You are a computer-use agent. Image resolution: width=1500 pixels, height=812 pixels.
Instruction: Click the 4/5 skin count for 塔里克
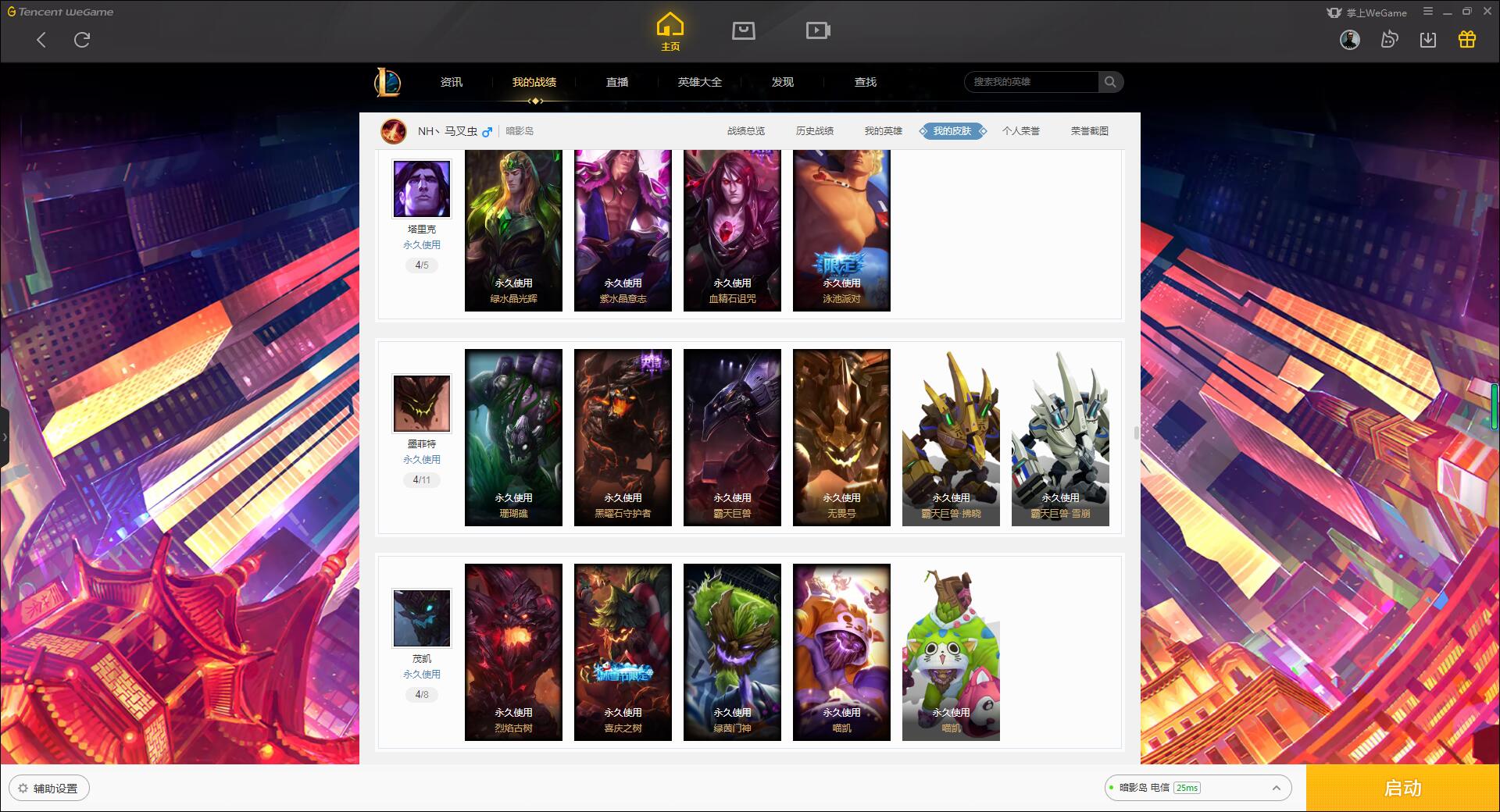(422, 265)
